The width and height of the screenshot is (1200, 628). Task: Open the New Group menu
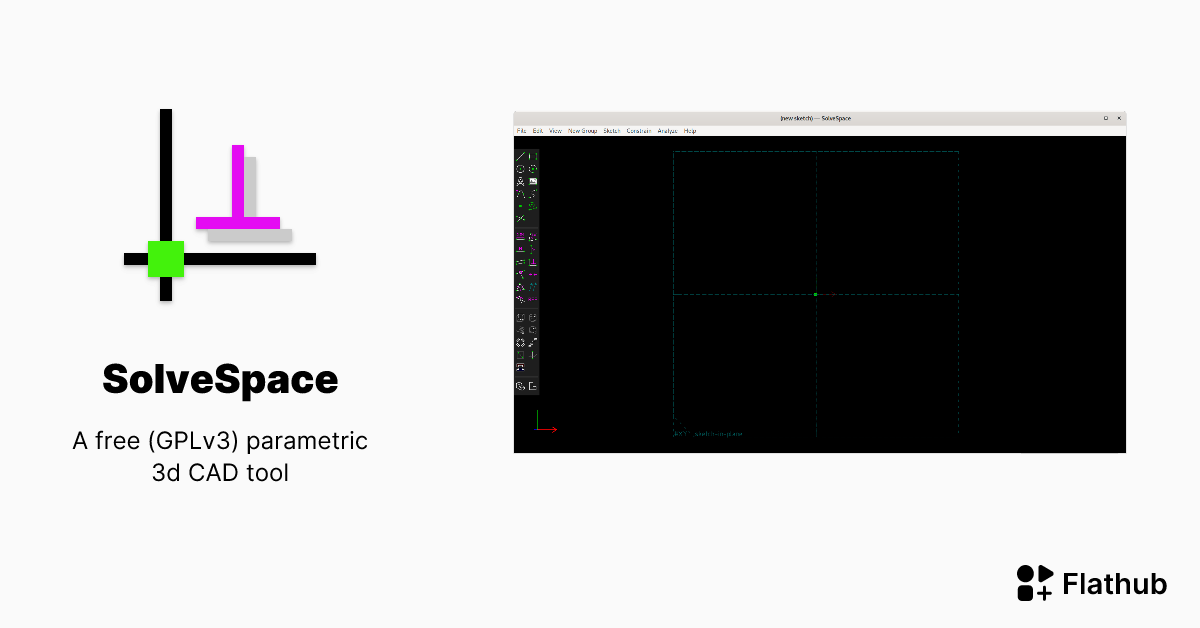583,131
